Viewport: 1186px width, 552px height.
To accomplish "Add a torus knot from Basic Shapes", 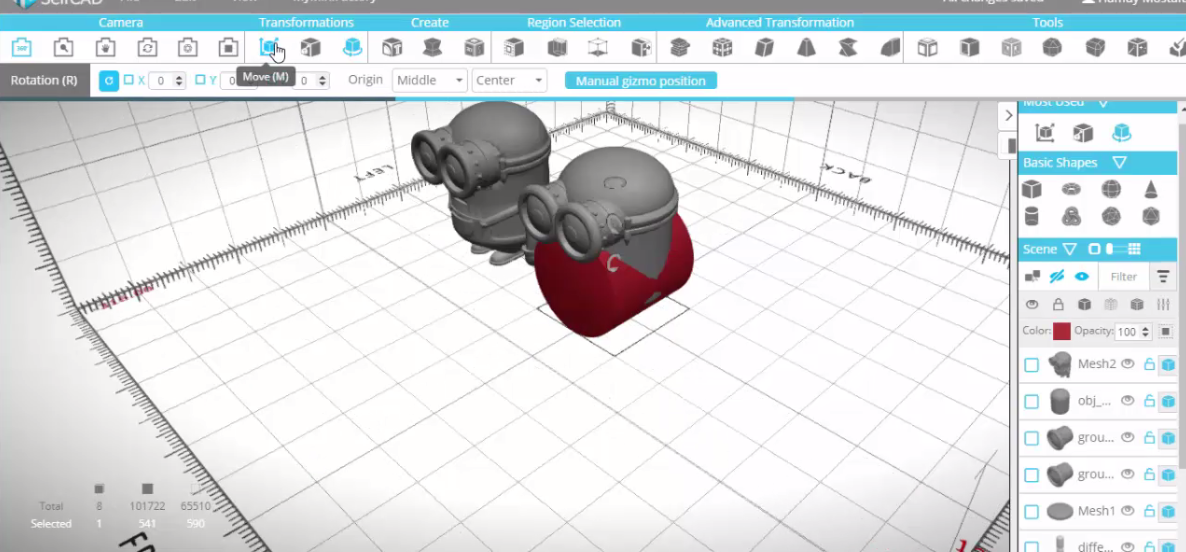I will pos(1070,217).
